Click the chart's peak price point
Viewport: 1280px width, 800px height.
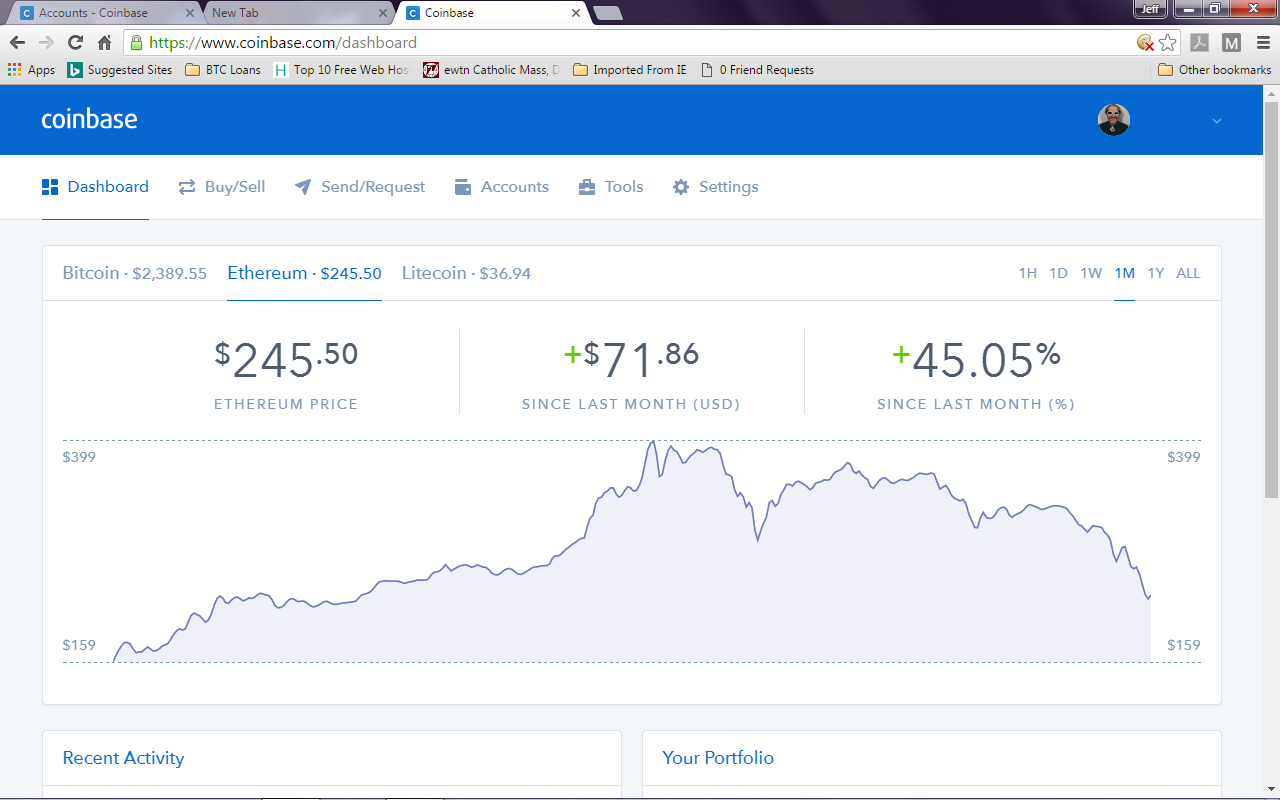653,441
